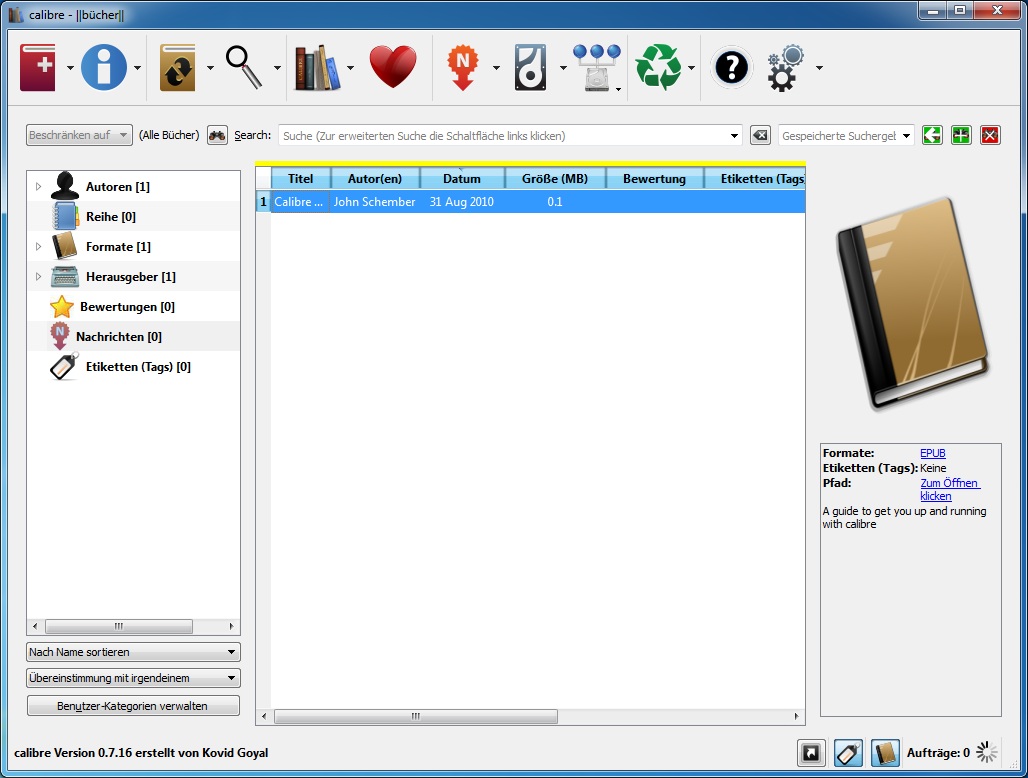Open the dropdown arrow beside Edit metadata
This screenshot has height=778, width=1028.
coord(137,68)
